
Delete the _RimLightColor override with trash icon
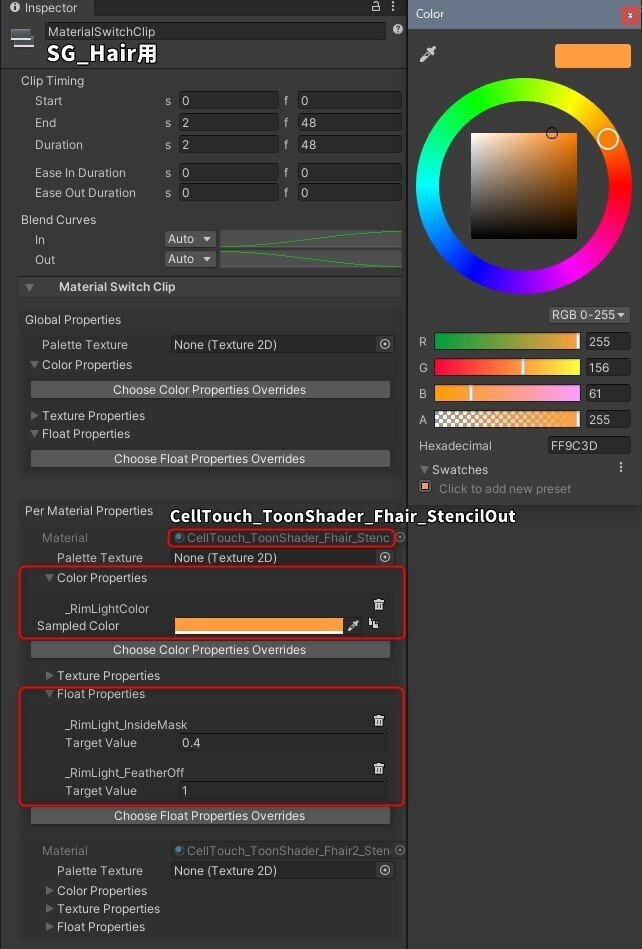pyautogui.click(x=379, y=604)
